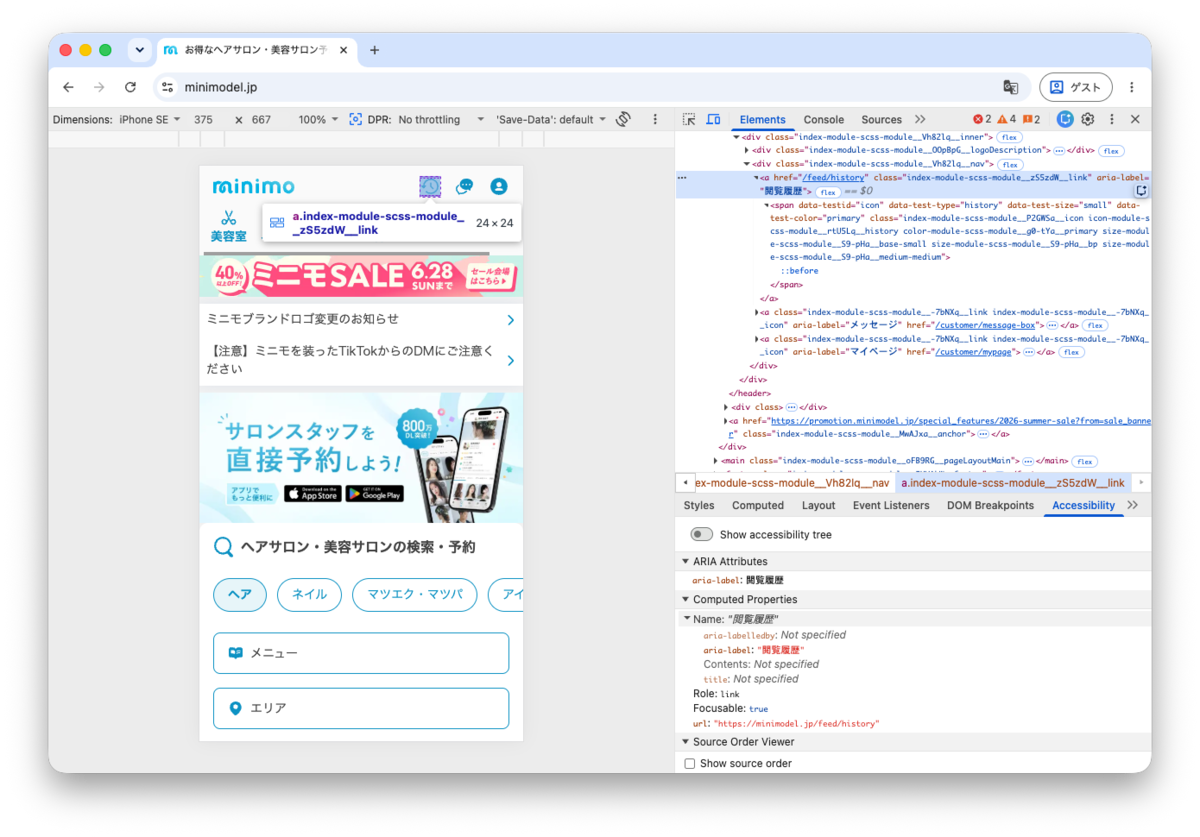The width and height of the screenshot is (1200, 837).
Task: Open the my page profile icon on minimo
Action: point(498,186)
